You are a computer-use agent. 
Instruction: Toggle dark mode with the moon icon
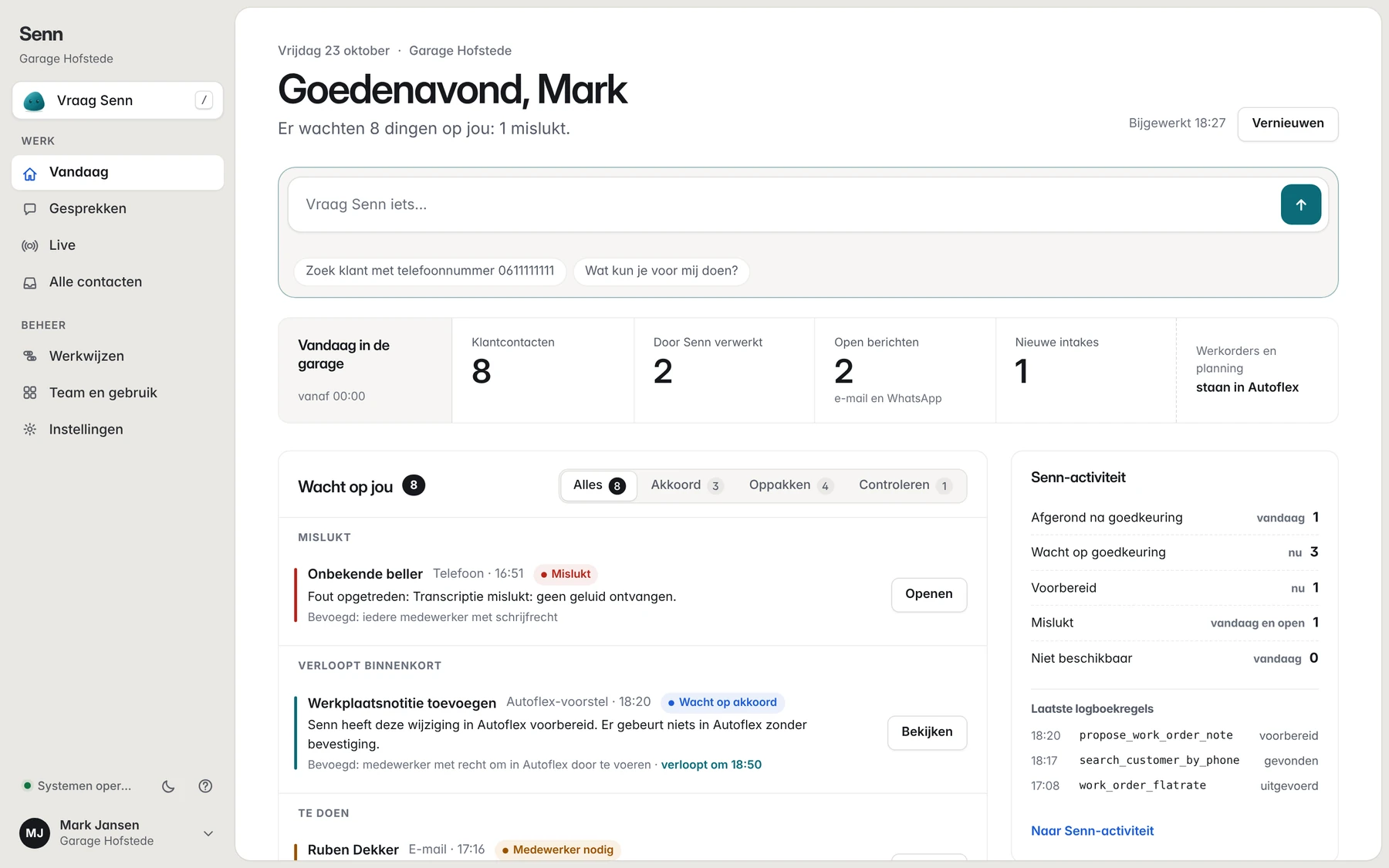[x=168, y=786]
